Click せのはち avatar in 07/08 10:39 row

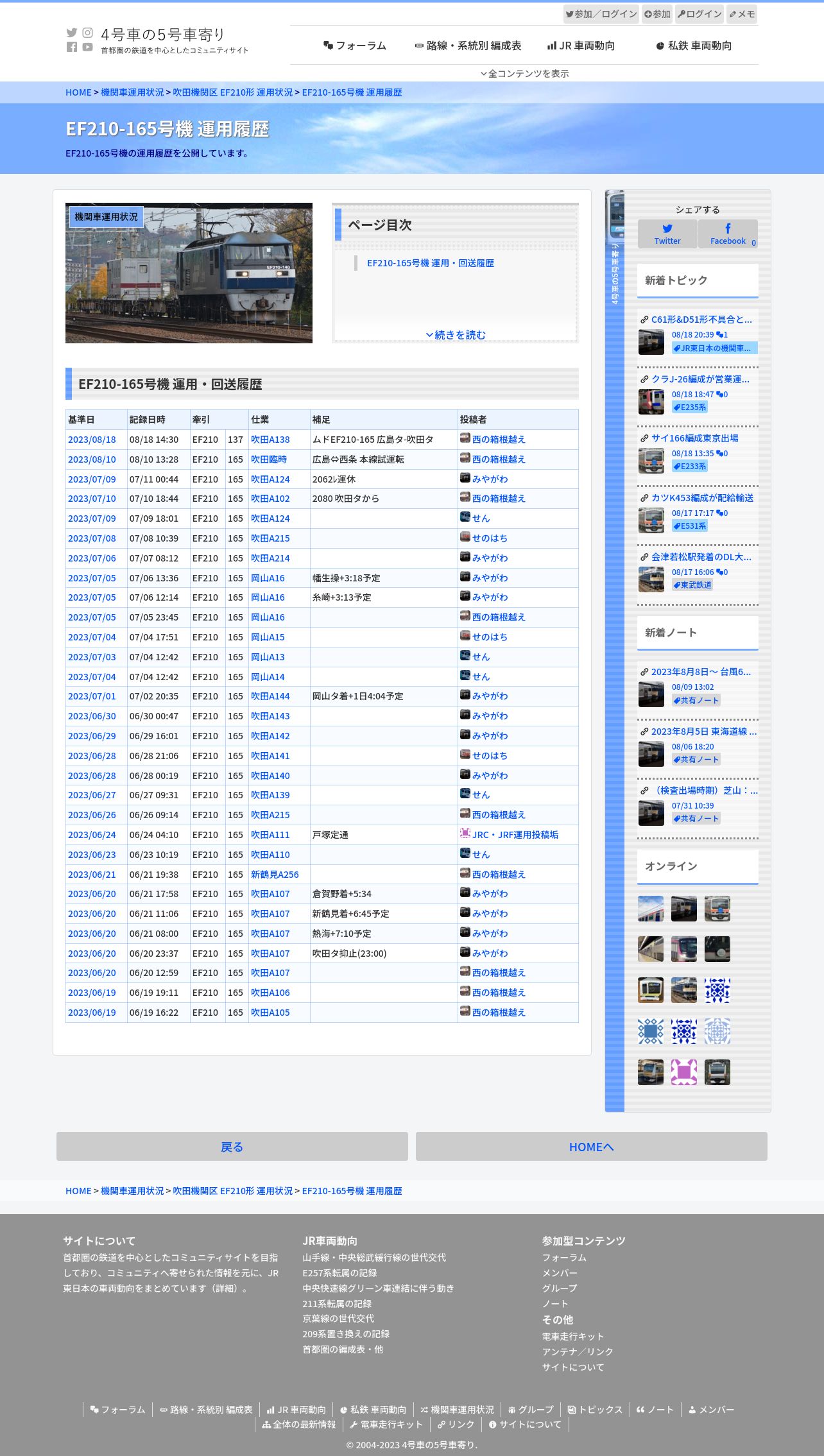pyautogui.click(x=465, y=537)
